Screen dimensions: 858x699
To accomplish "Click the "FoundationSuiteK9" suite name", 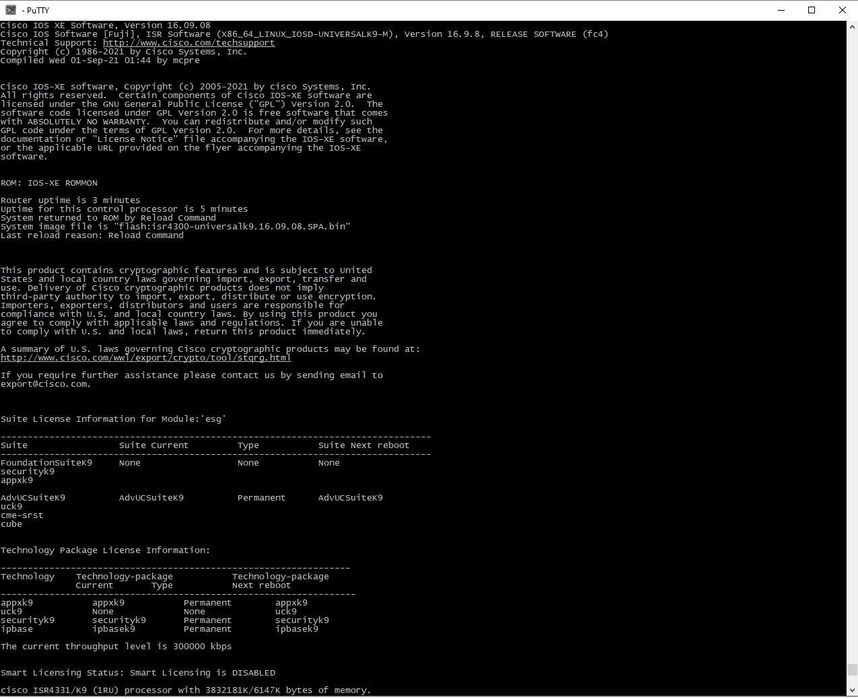I will (47, 463).
